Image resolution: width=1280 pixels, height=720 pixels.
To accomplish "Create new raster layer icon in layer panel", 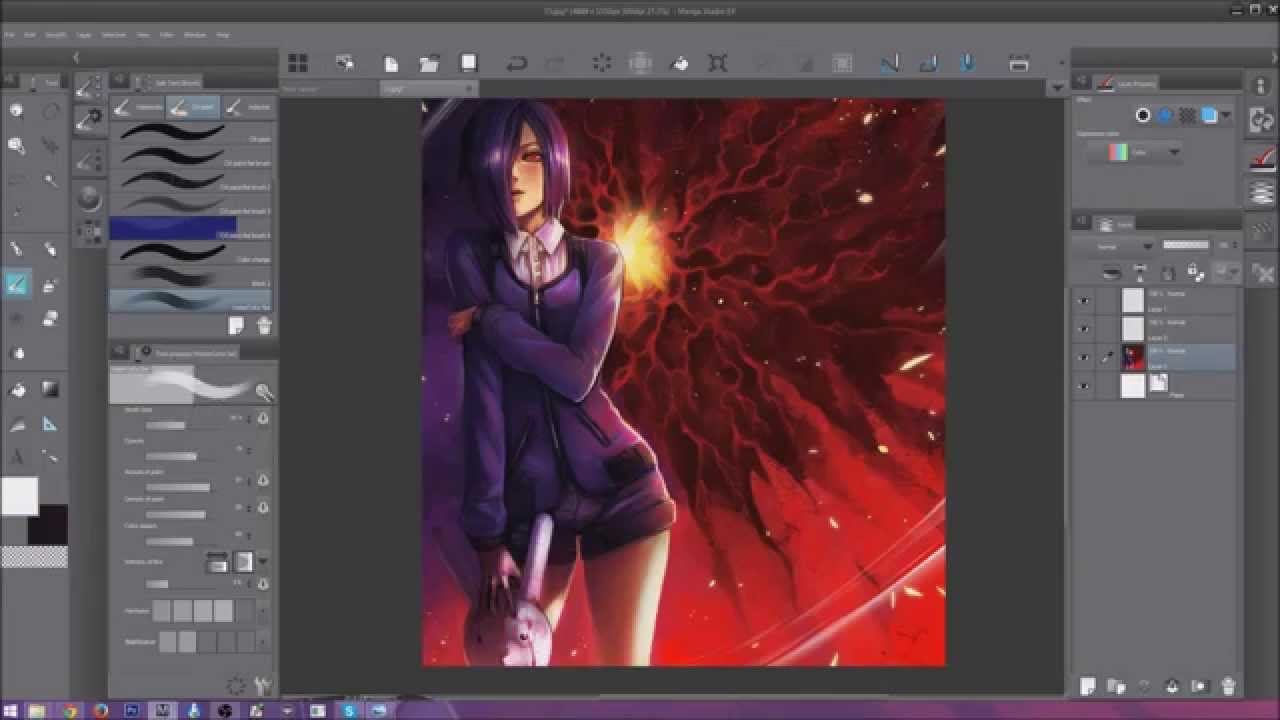I will tap(1088, 686).
